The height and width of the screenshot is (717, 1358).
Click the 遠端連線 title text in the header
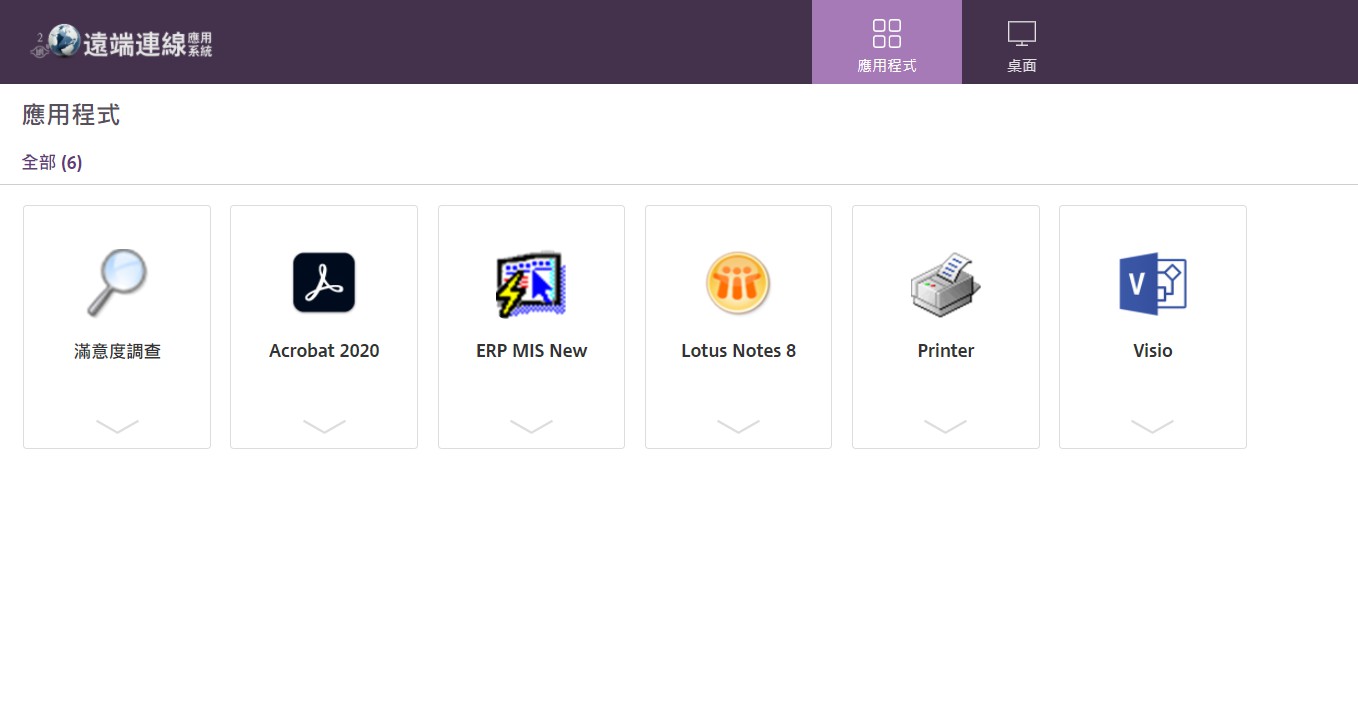pyautogui.click(x=147, y=43)
